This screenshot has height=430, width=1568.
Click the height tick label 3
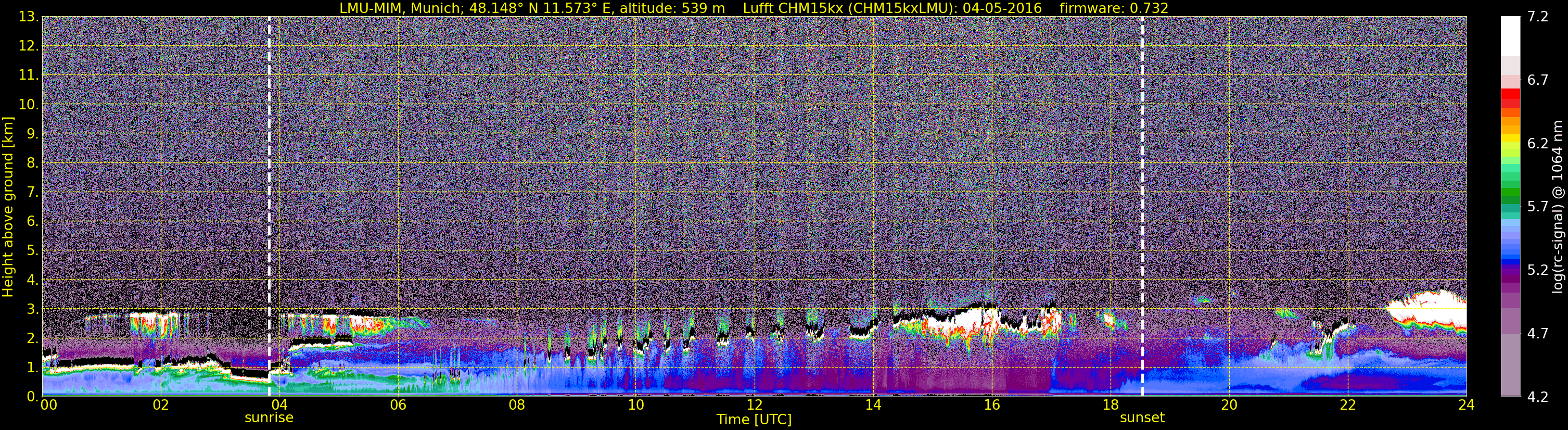[32, 309]
